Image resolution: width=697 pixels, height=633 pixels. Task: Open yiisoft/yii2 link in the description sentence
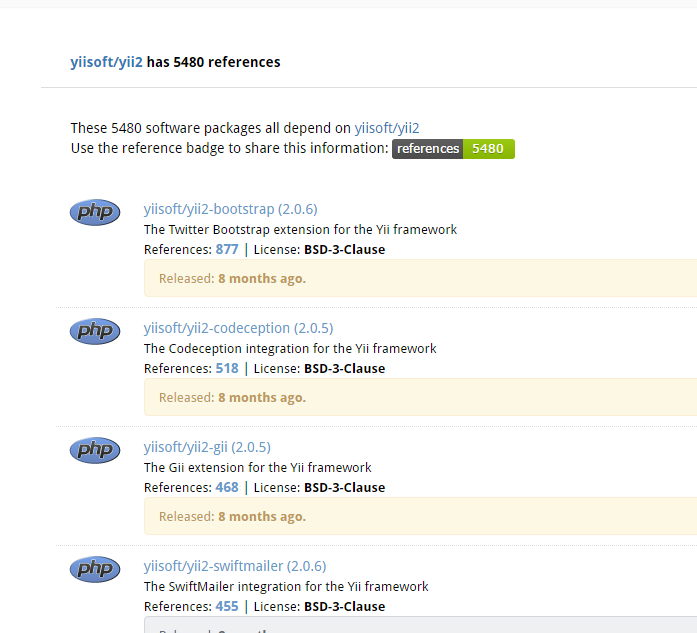(x=387, y=128)
